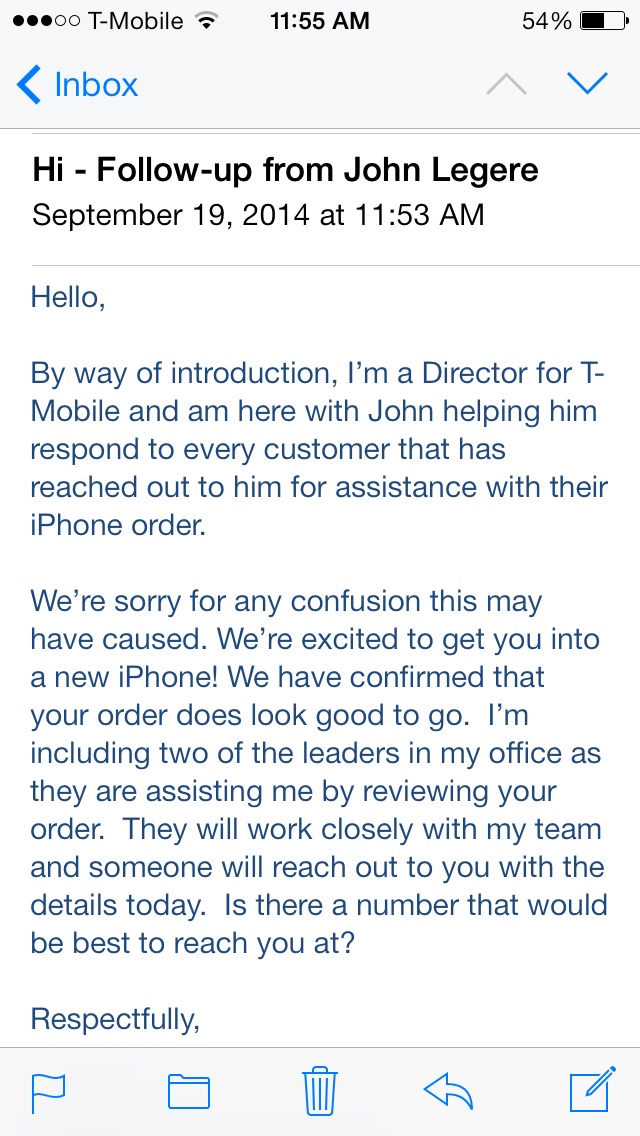Image resolution: width=640 pixels, height=1136 pixels.
Task: Tap the 'By way of introduction' paragraph
Action: (x=319, y=449)
